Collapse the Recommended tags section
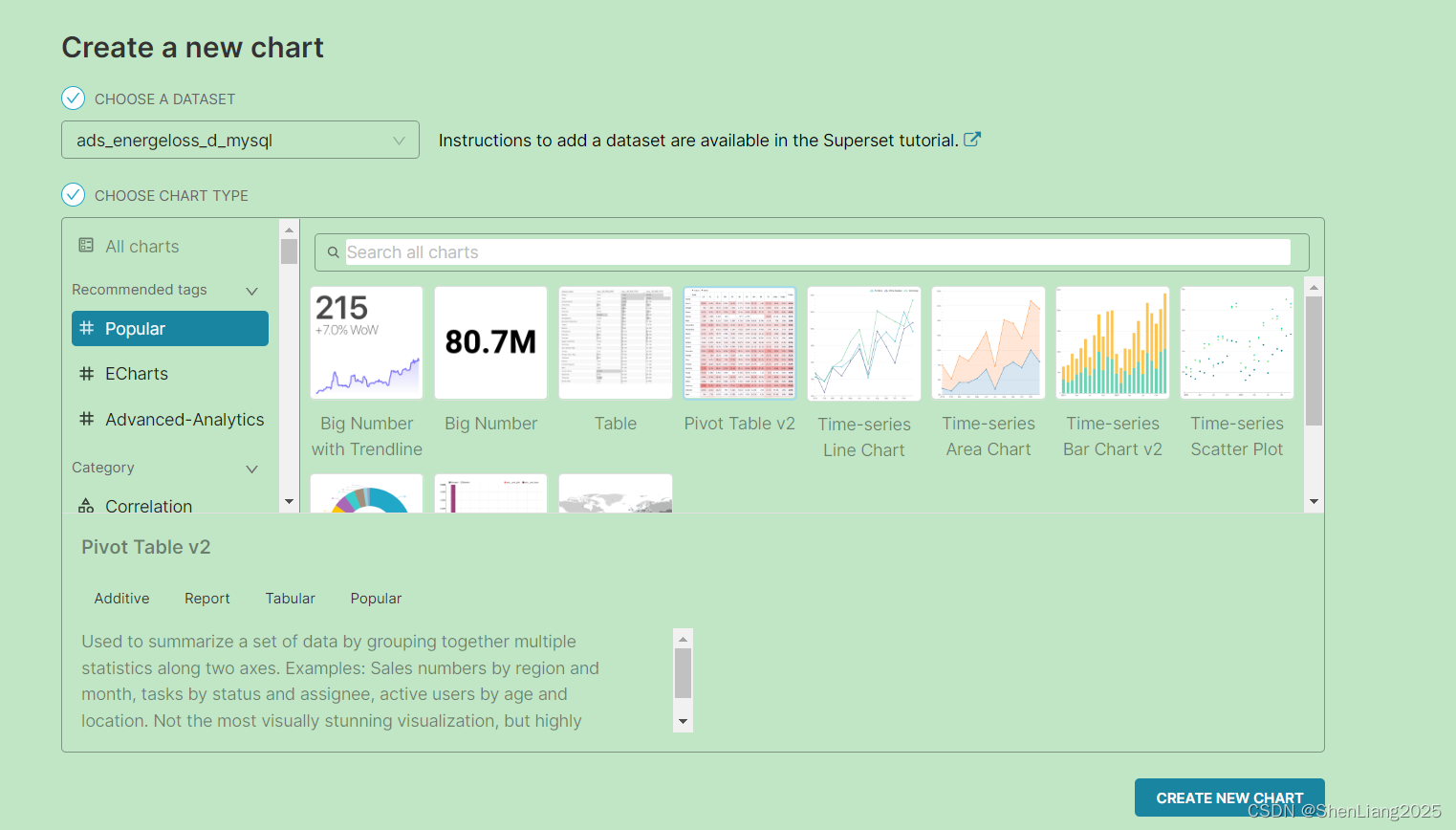The width and height of the screenshot is (1456, 830). pos(251,291)
